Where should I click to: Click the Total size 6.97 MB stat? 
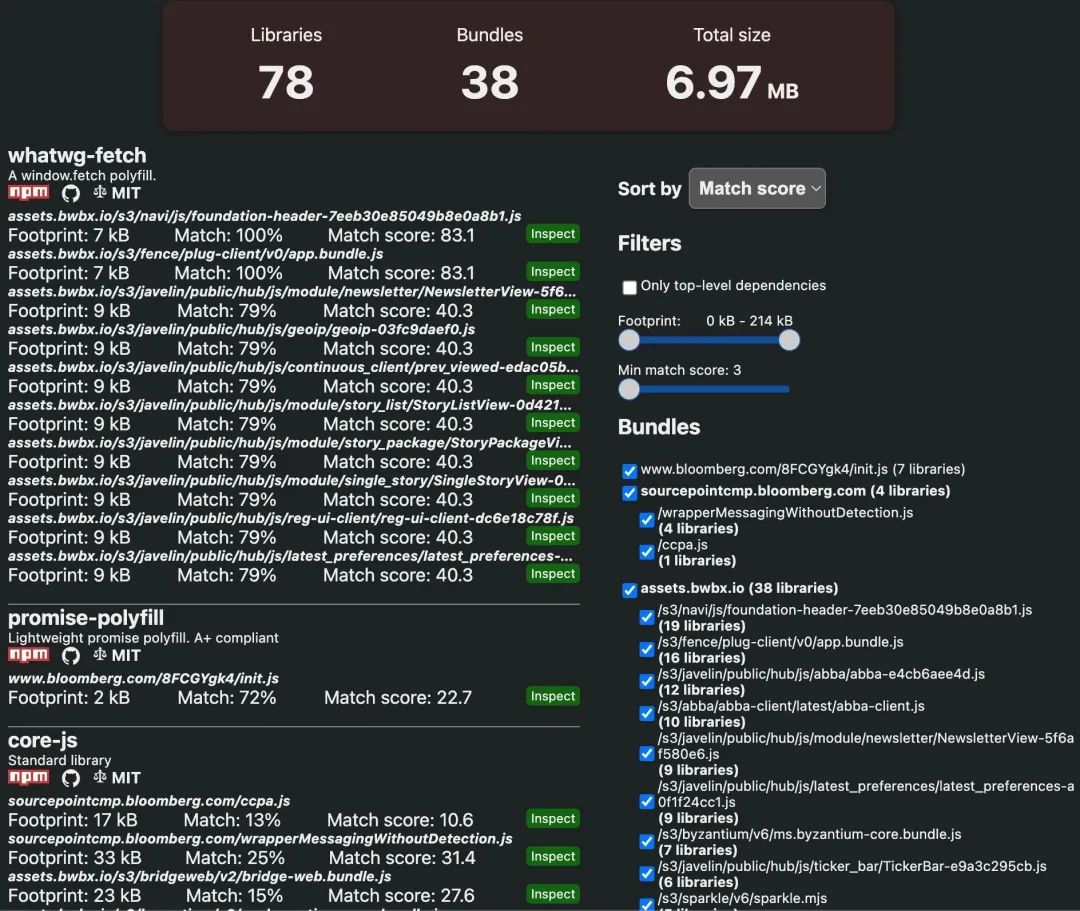tap(731, 65)
